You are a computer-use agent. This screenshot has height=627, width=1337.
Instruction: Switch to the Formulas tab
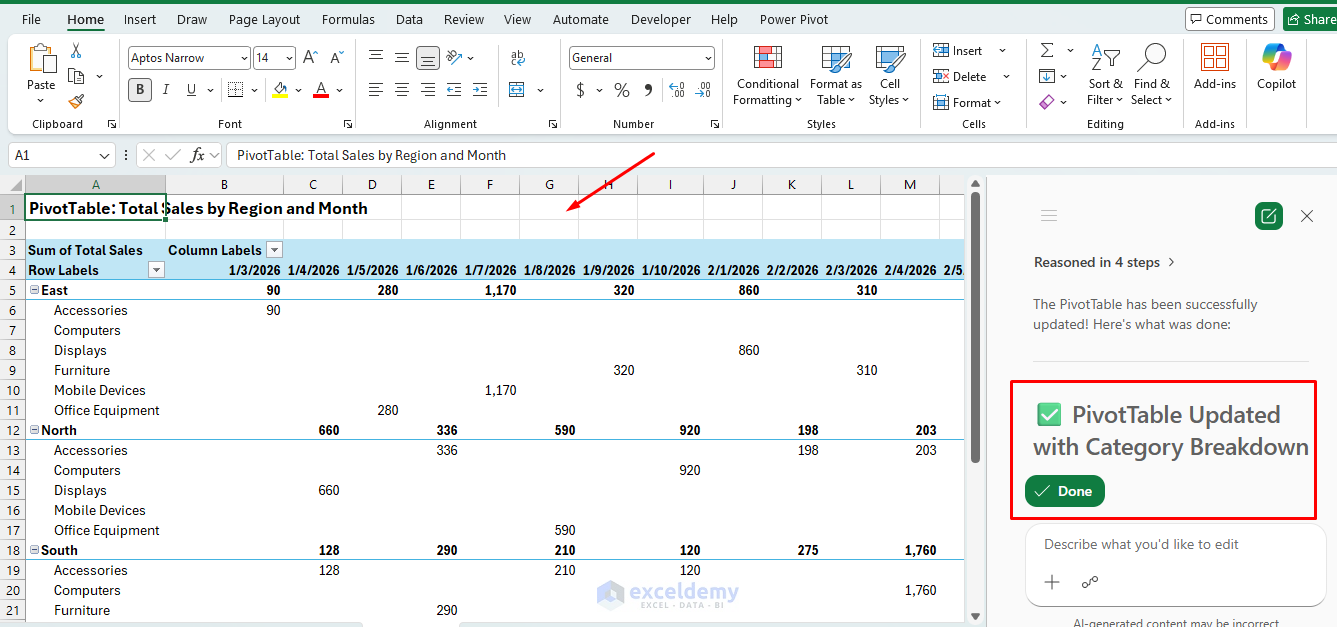pos(348,19)
